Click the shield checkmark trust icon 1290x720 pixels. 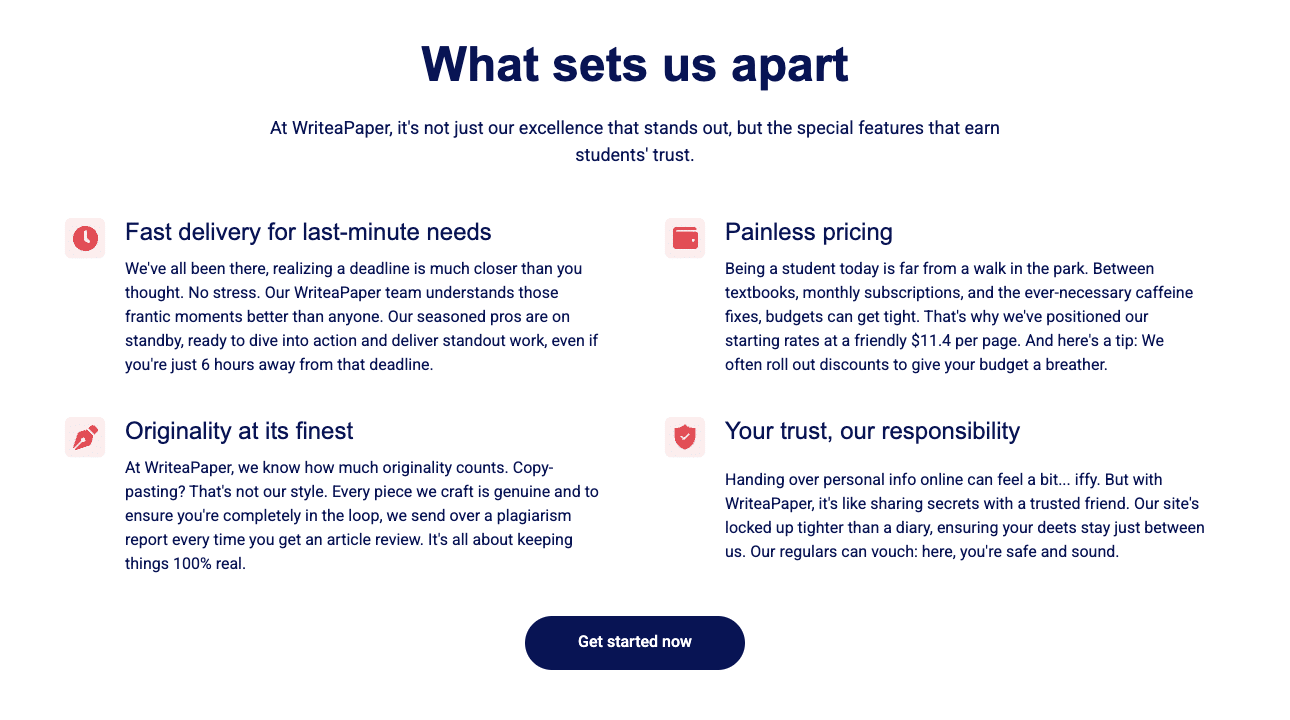coord(685,437)
